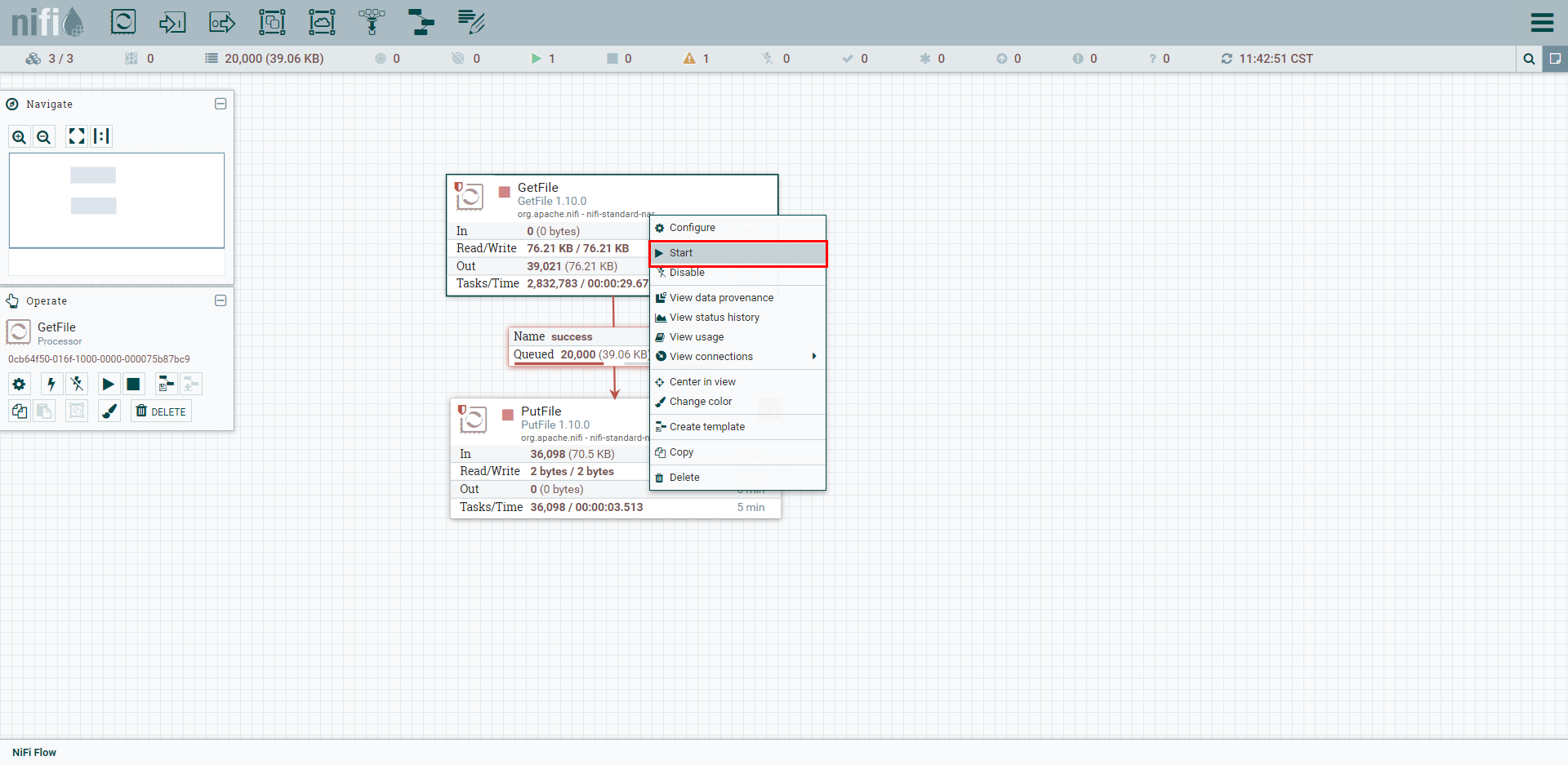The height and width of the screenshot is (765, 1568).
Task: Select View data provenance menu entry
Action: tap(737, 298)
